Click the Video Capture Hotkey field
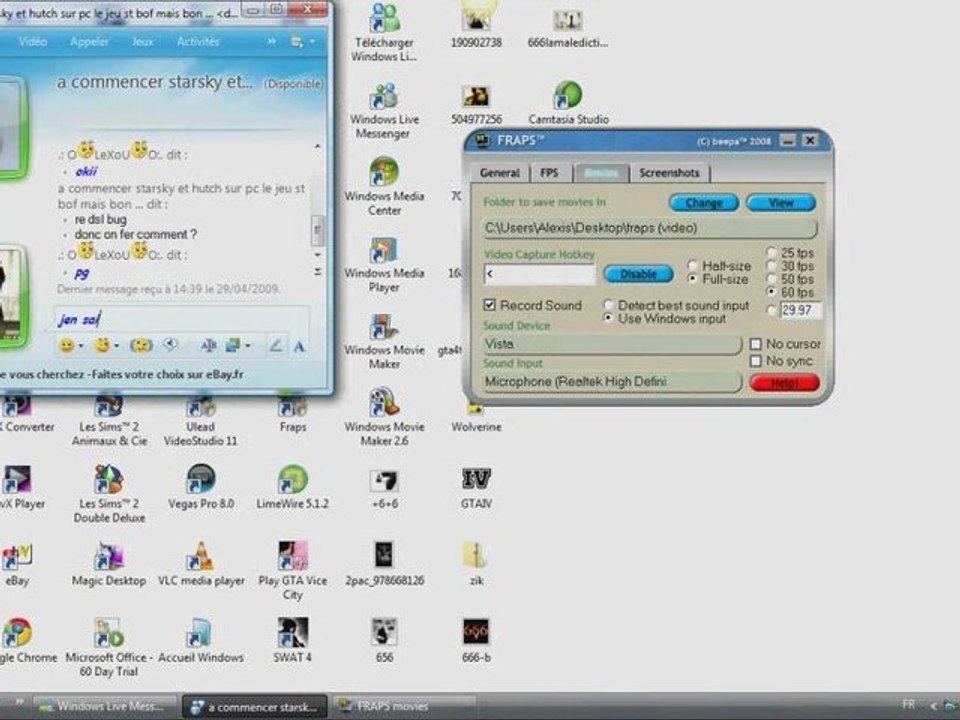This screenshot has height=720, width=960. pos(539,274)
